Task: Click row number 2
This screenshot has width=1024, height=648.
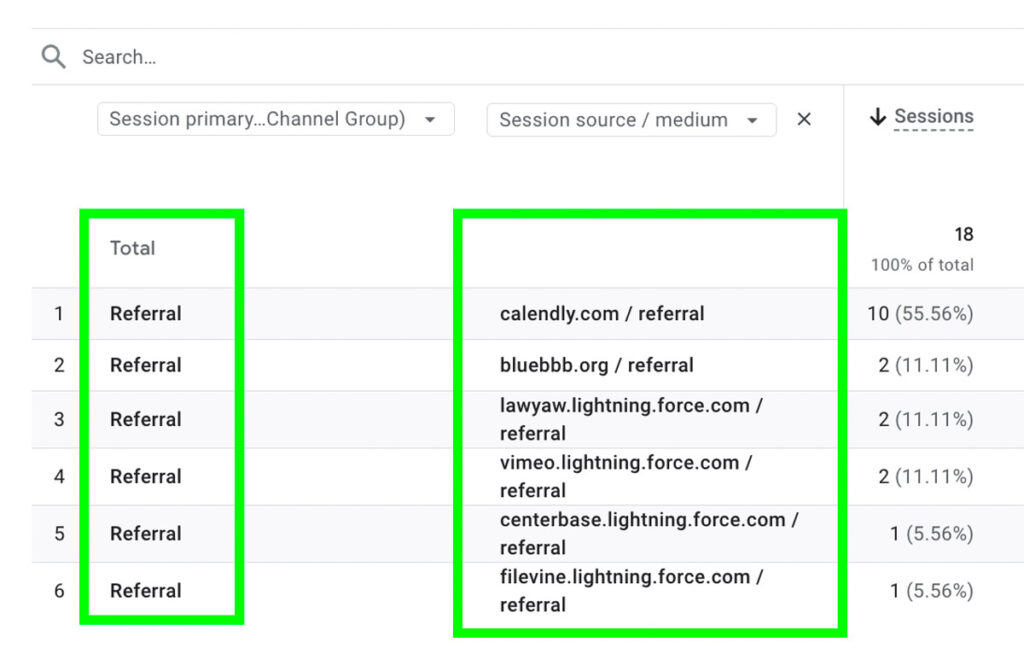Action: 59,365
